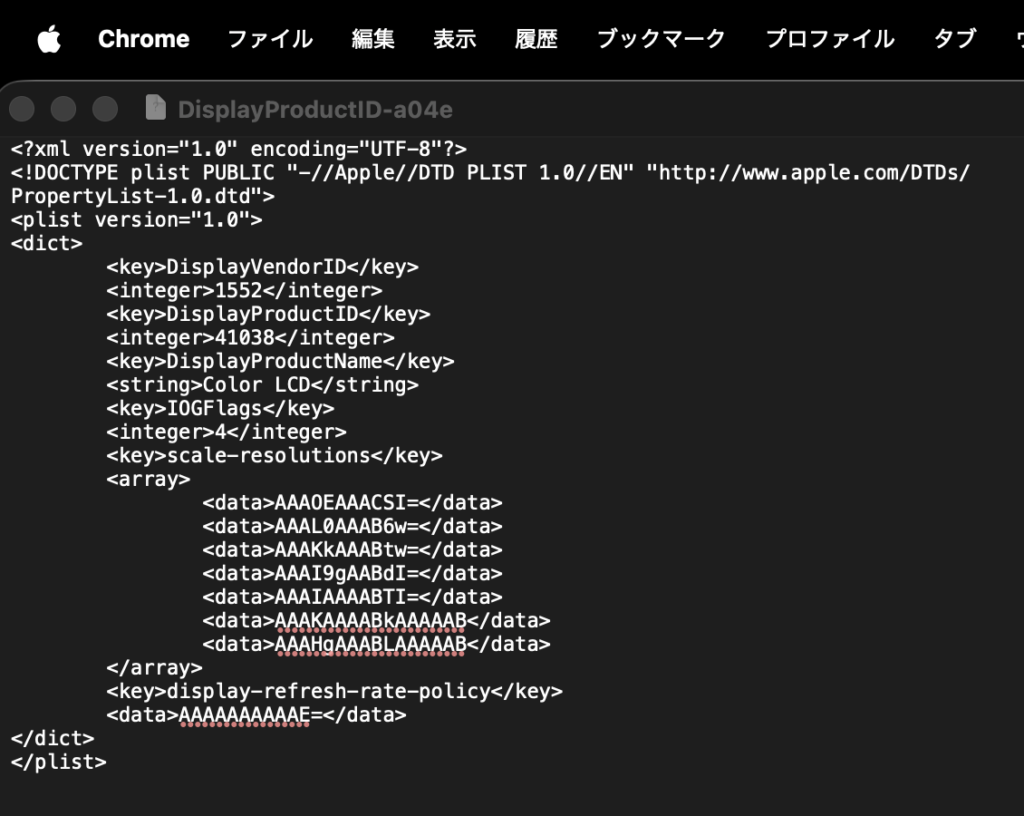The width and height of the screenshot is (1024, 816).
Task: Click the DisplayProductID-a04e document icon
Action: [155, 108]
